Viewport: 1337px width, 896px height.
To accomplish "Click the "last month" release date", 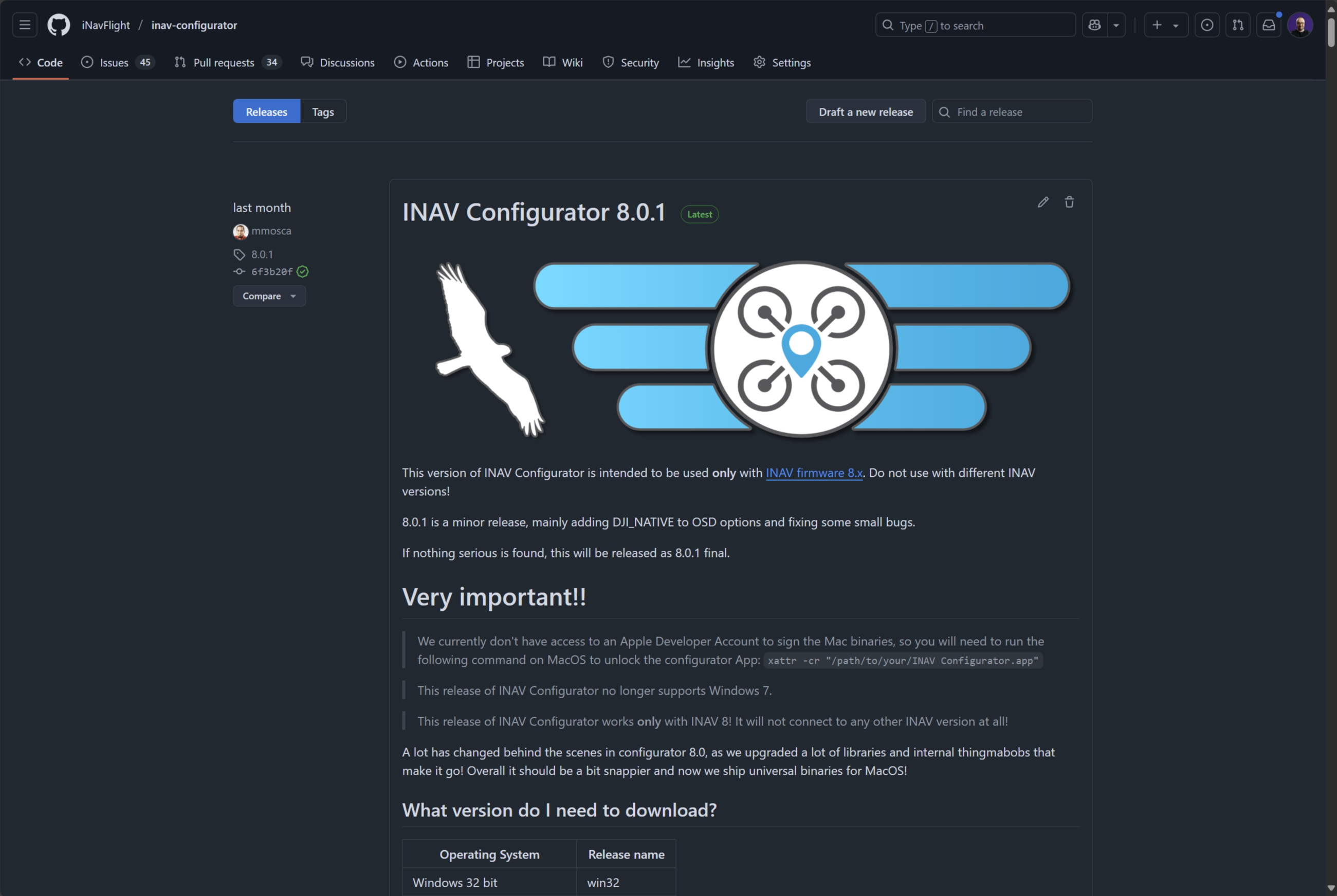I will (262, 208).
